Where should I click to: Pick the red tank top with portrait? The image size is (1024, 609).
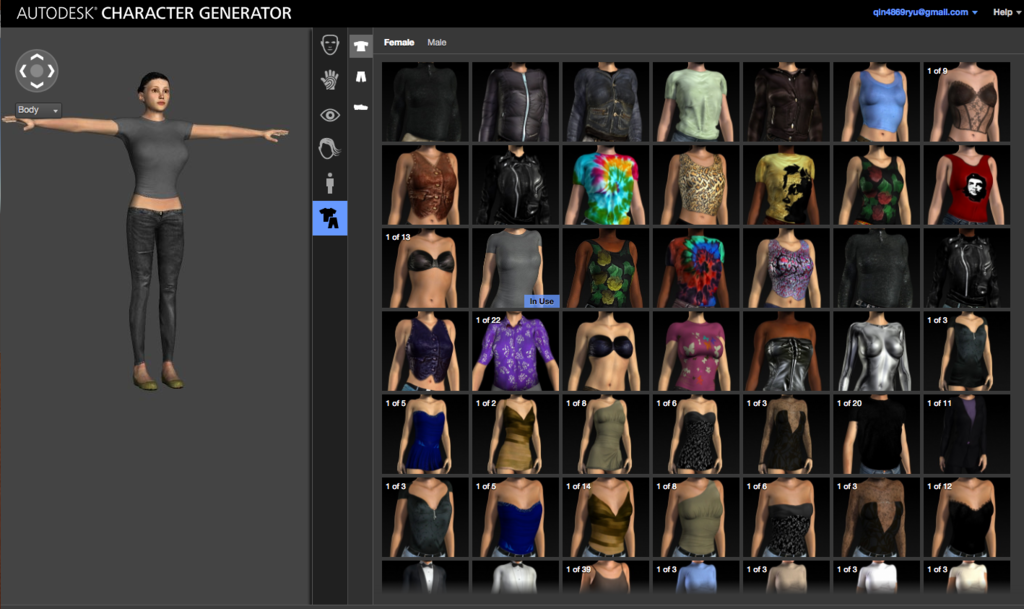[x=967, y=185]
